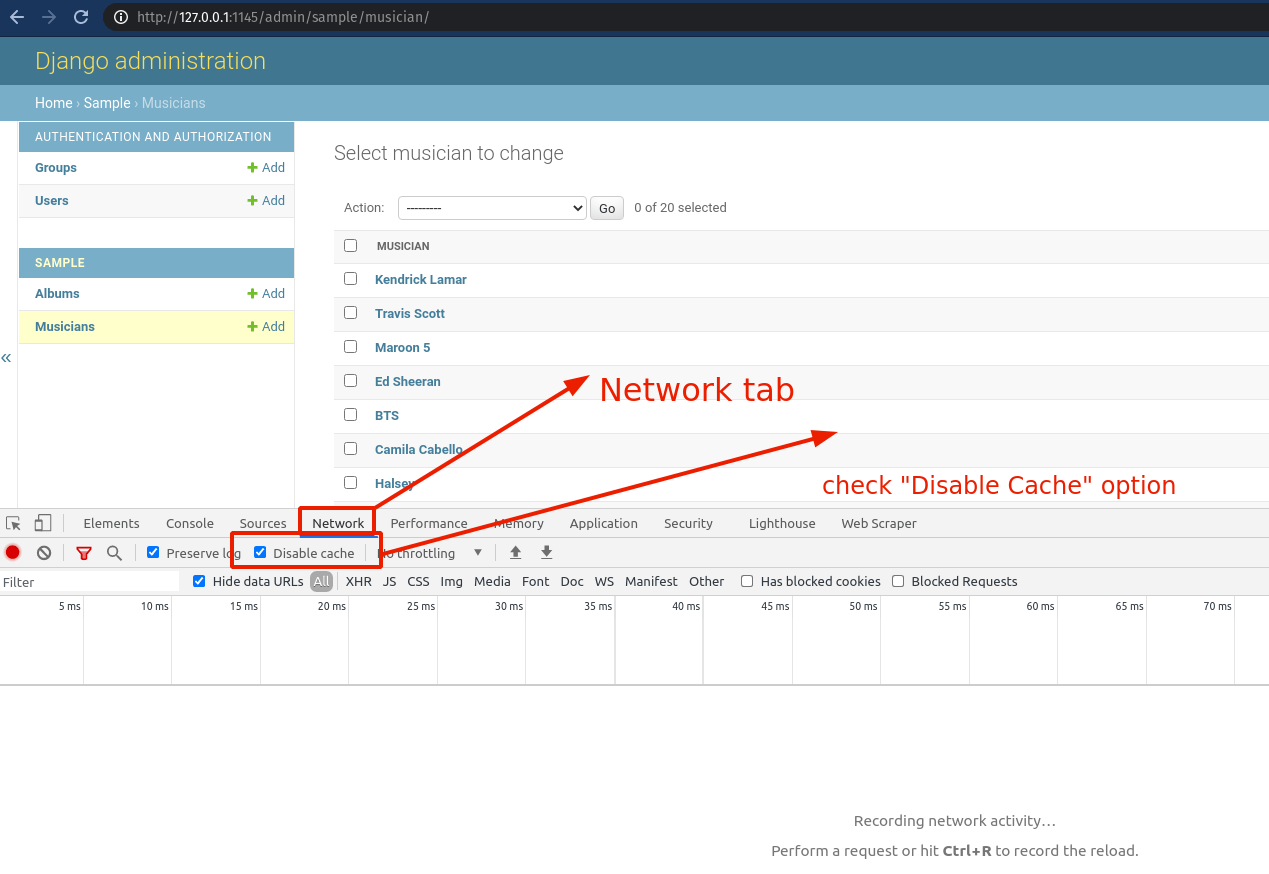Click the XHR request type filter

click(x=357, y=581)
